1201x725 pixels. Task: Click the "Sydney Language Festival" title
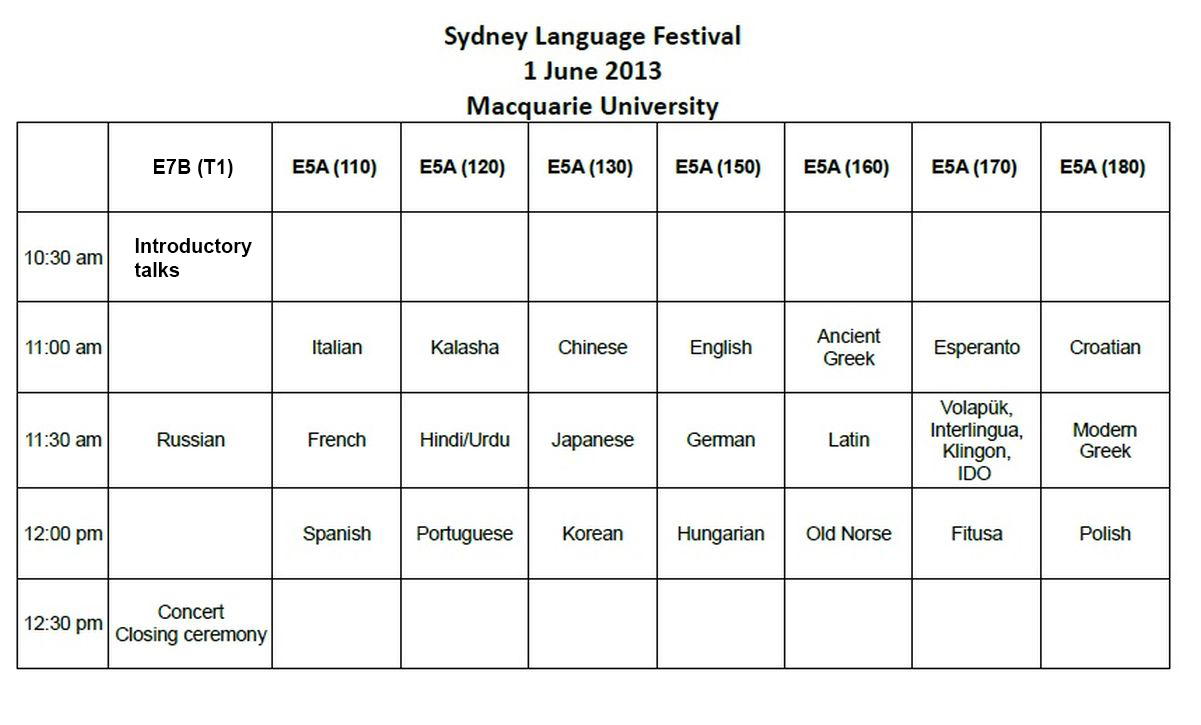(x=592, y=38)
